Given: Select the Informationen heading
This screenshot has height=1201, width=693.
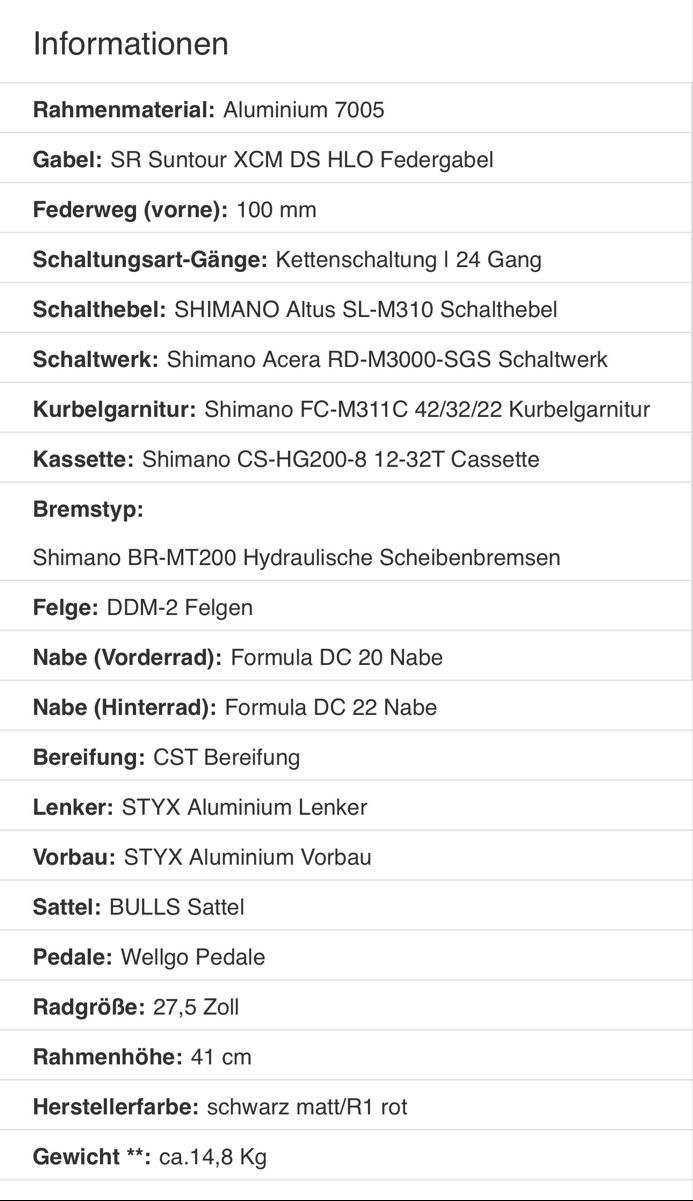Looking at the screenshot, I should [131, 44].
